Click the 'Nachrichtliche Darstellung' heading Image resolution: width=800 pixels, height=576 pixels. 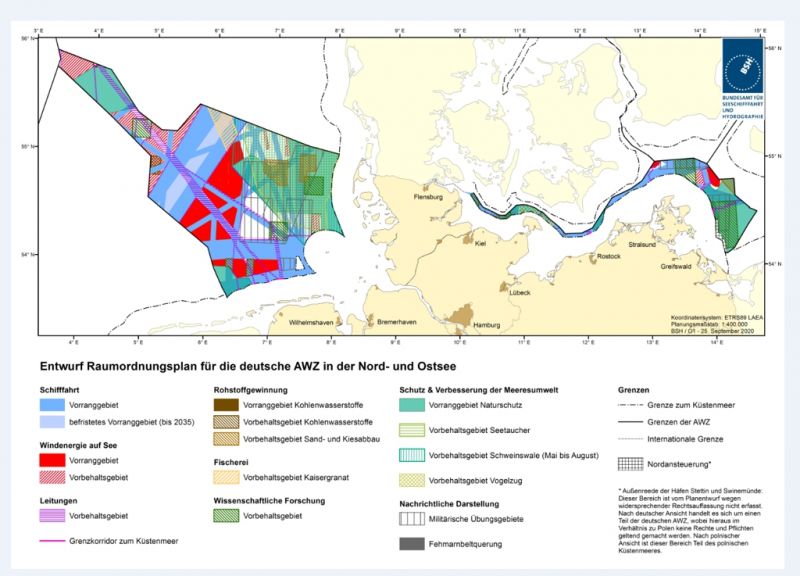[x=449, y=504]
